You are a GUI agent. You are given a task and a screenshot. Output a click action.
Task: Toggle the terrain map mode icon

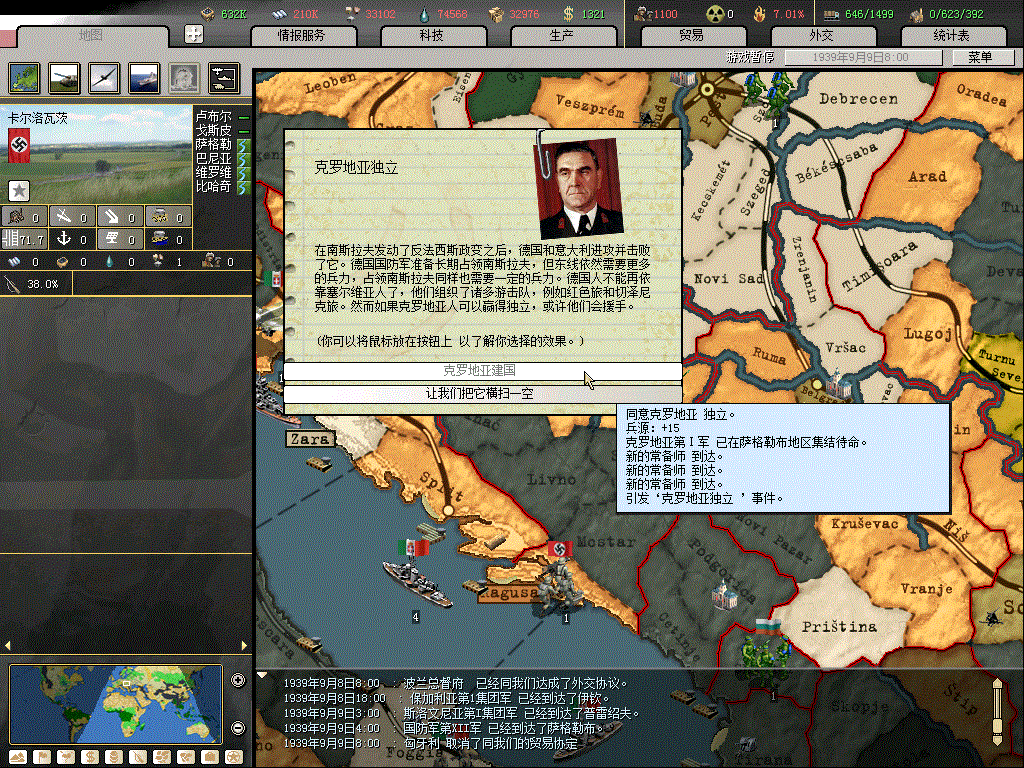tap(16, 756)
